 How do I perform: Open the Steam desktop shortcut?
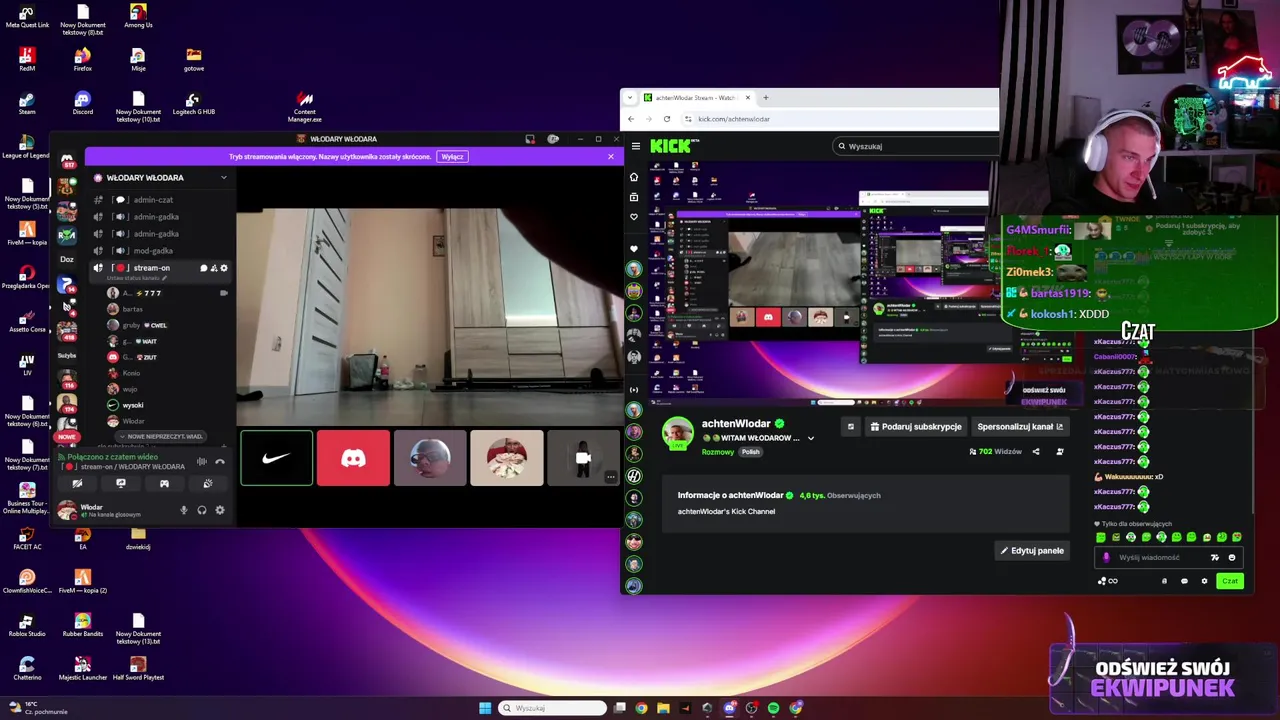[x=27, y=102]
